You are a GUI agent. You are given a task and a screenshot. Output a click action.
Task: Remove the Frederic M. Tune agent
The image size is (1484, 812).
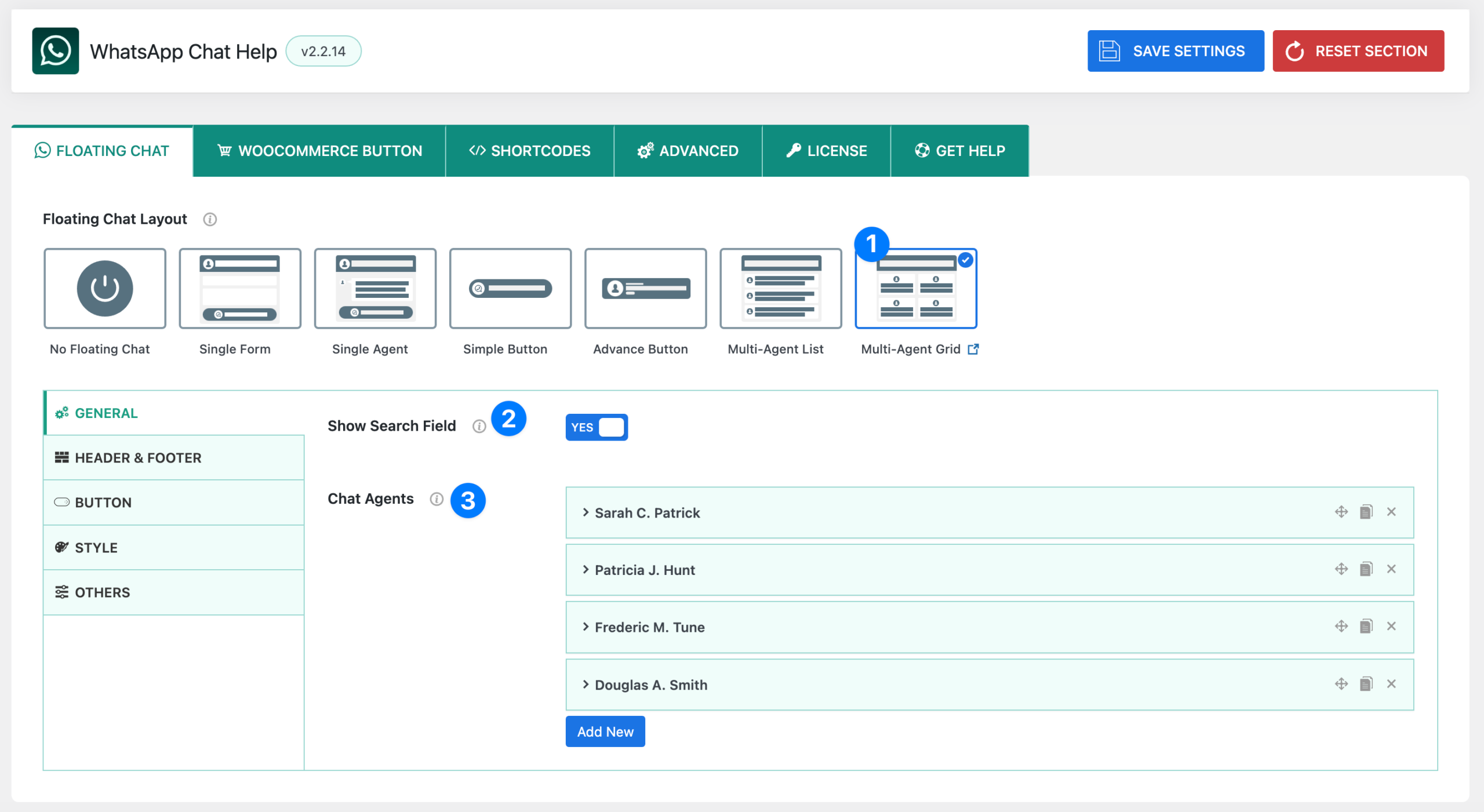click(1391, 627)
